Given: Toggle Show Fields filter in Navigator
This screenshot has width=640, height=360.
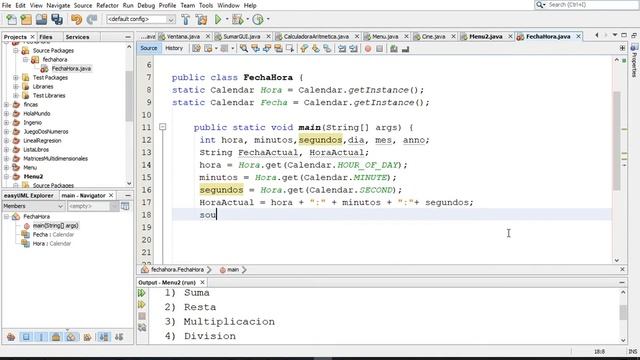Looking at the screenshot, I should coord(26,337).
